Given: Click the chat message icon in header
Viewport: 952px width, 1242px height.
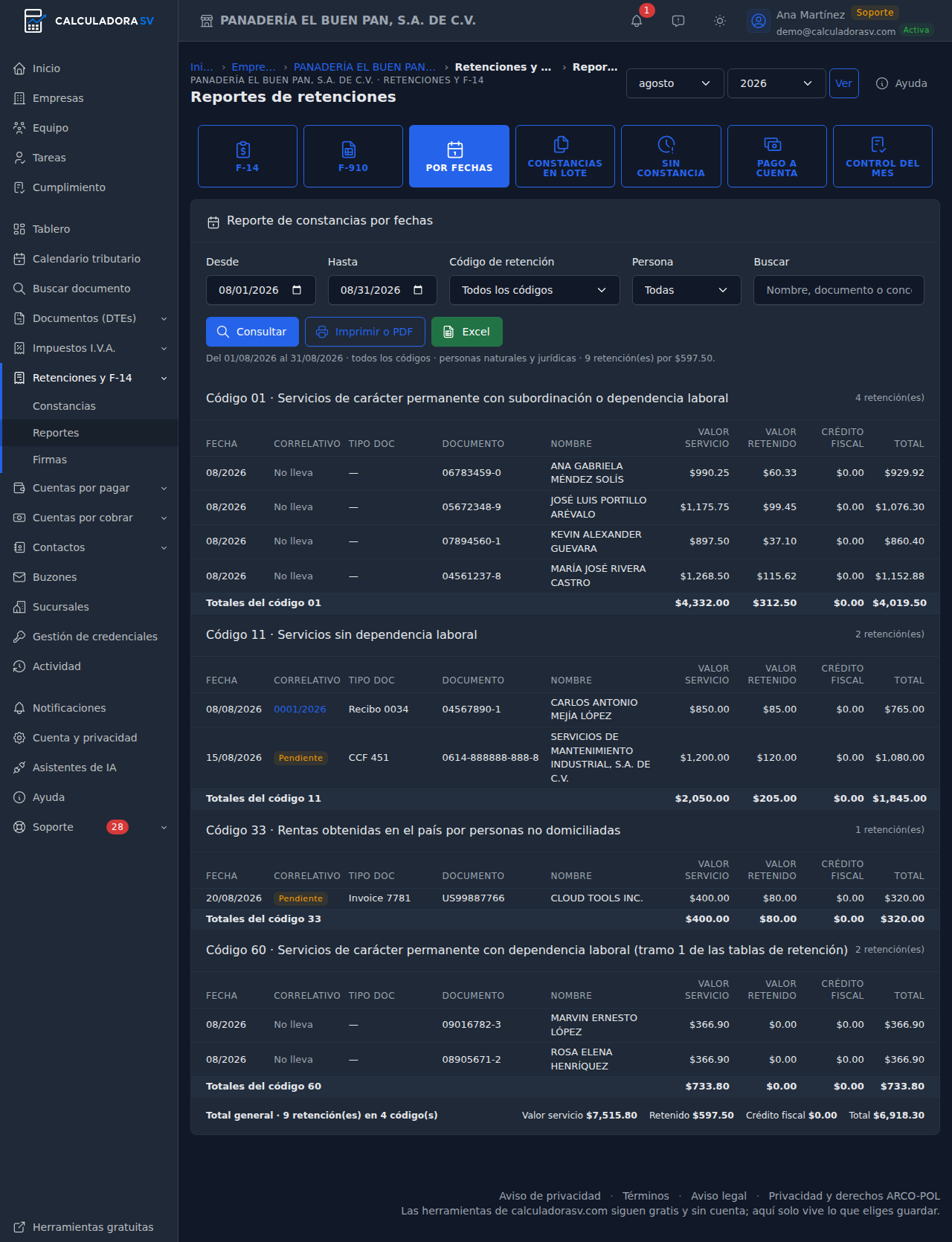Looking at the screenshot, I should pos(678,21).
